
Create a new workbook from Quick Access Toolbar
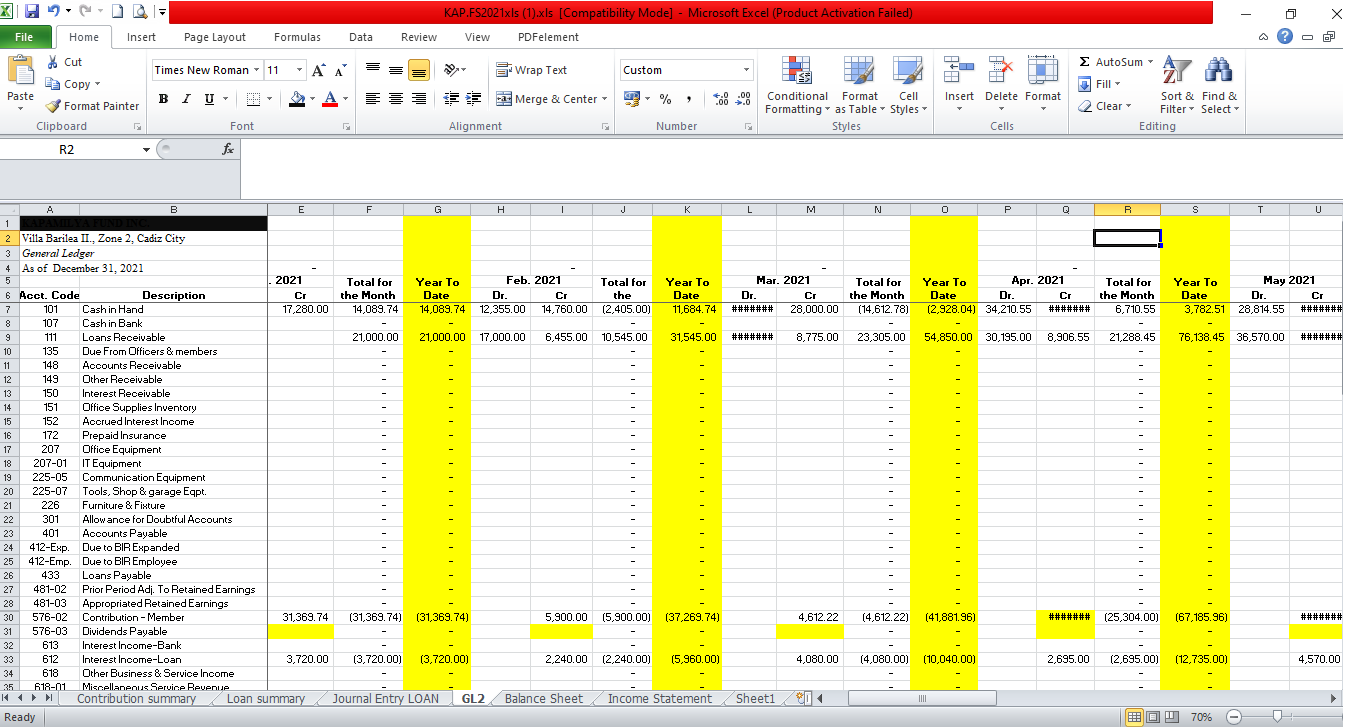[118, 13]
